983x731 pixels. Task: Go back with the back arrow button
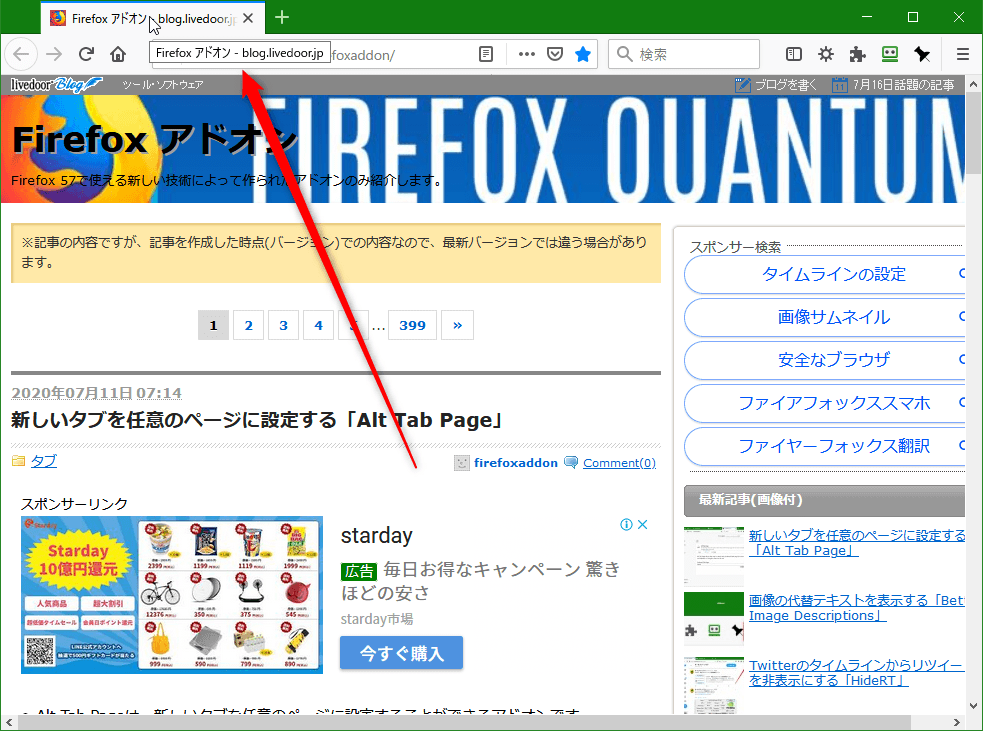pyautogui.click(x=21, y=54)
